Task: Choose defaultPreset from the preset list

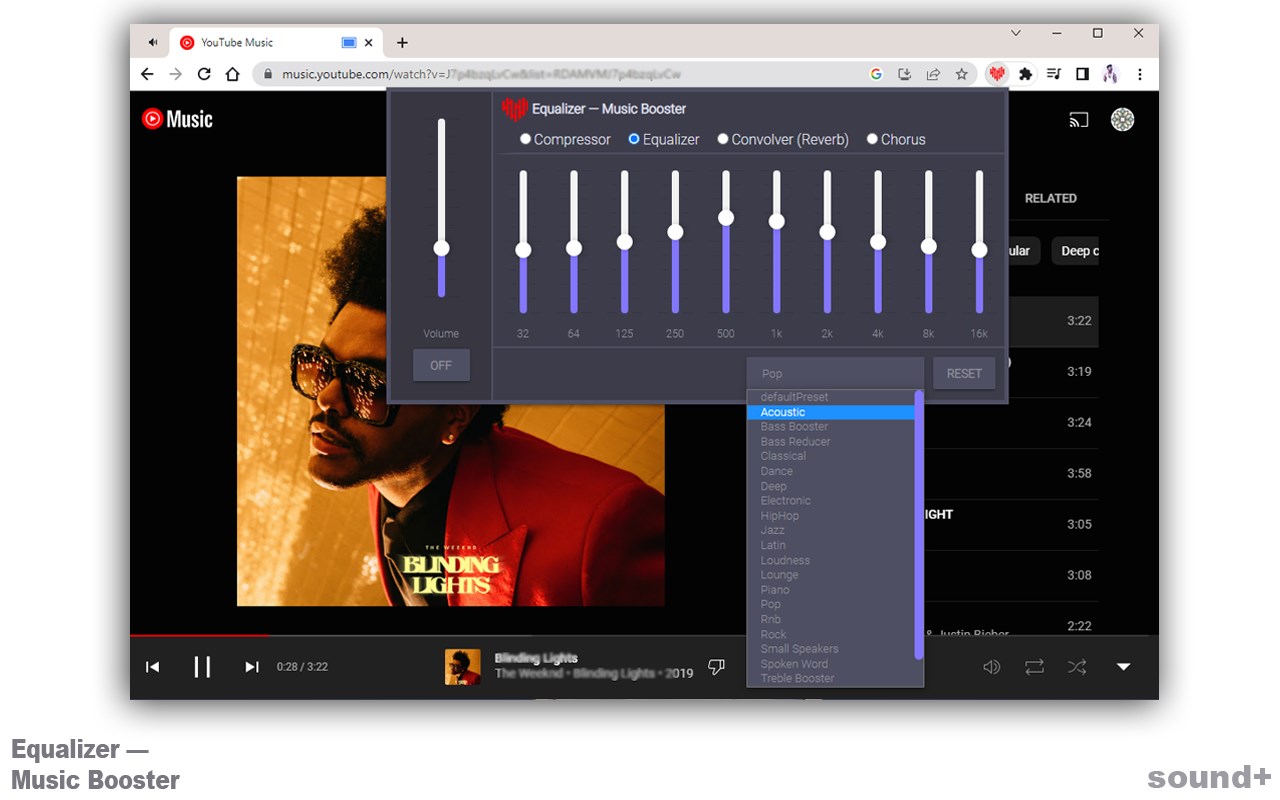Action: (x=831, y=397)
